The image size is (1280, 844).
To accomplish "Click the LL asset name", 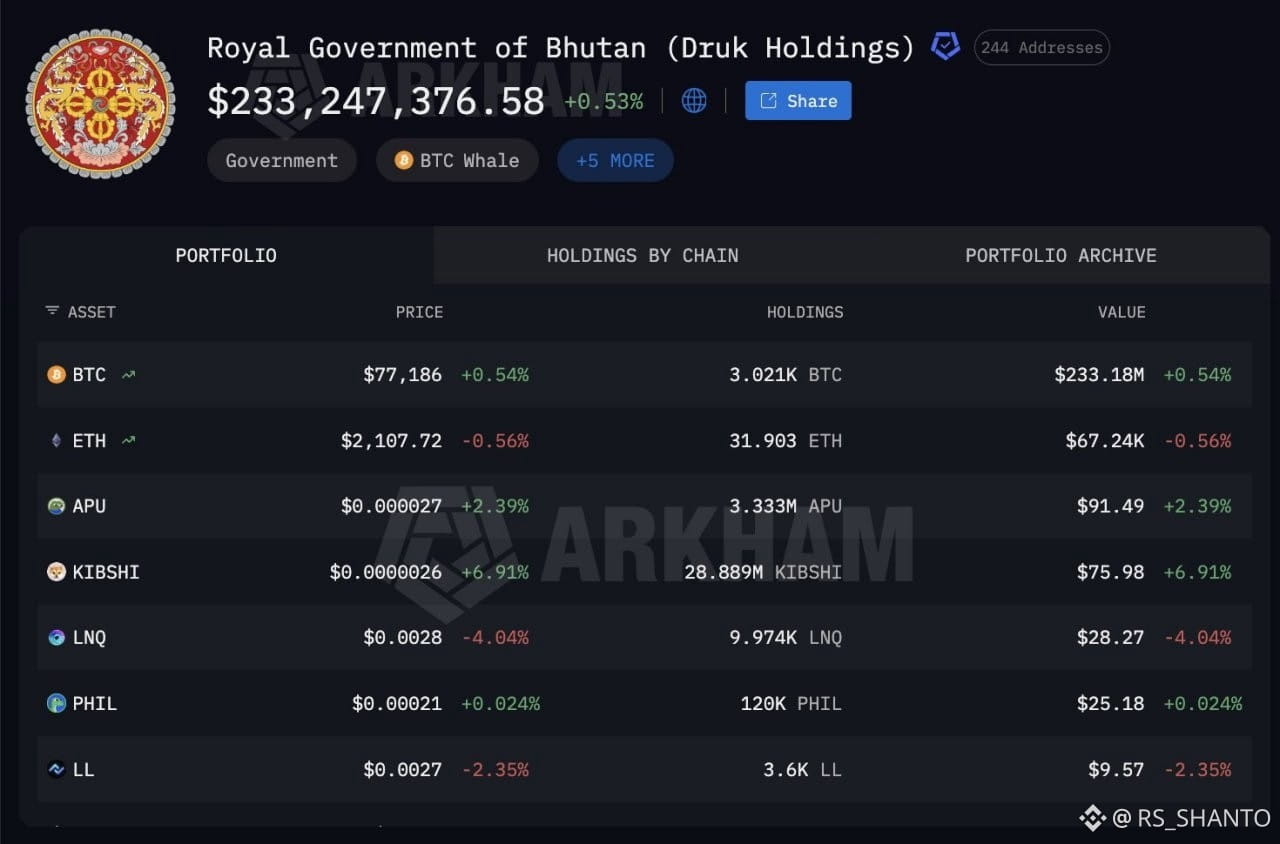I will pos(83,769).
